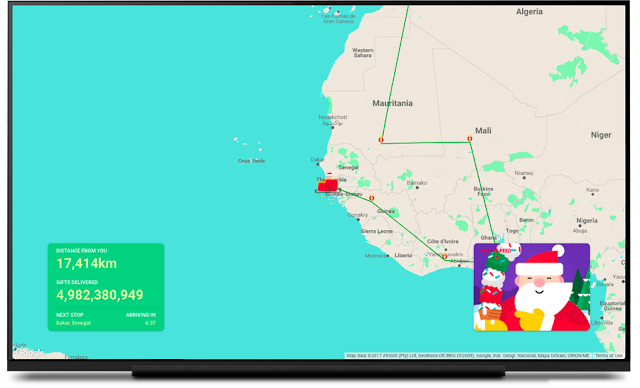Click the Mauritania country label

392,103
